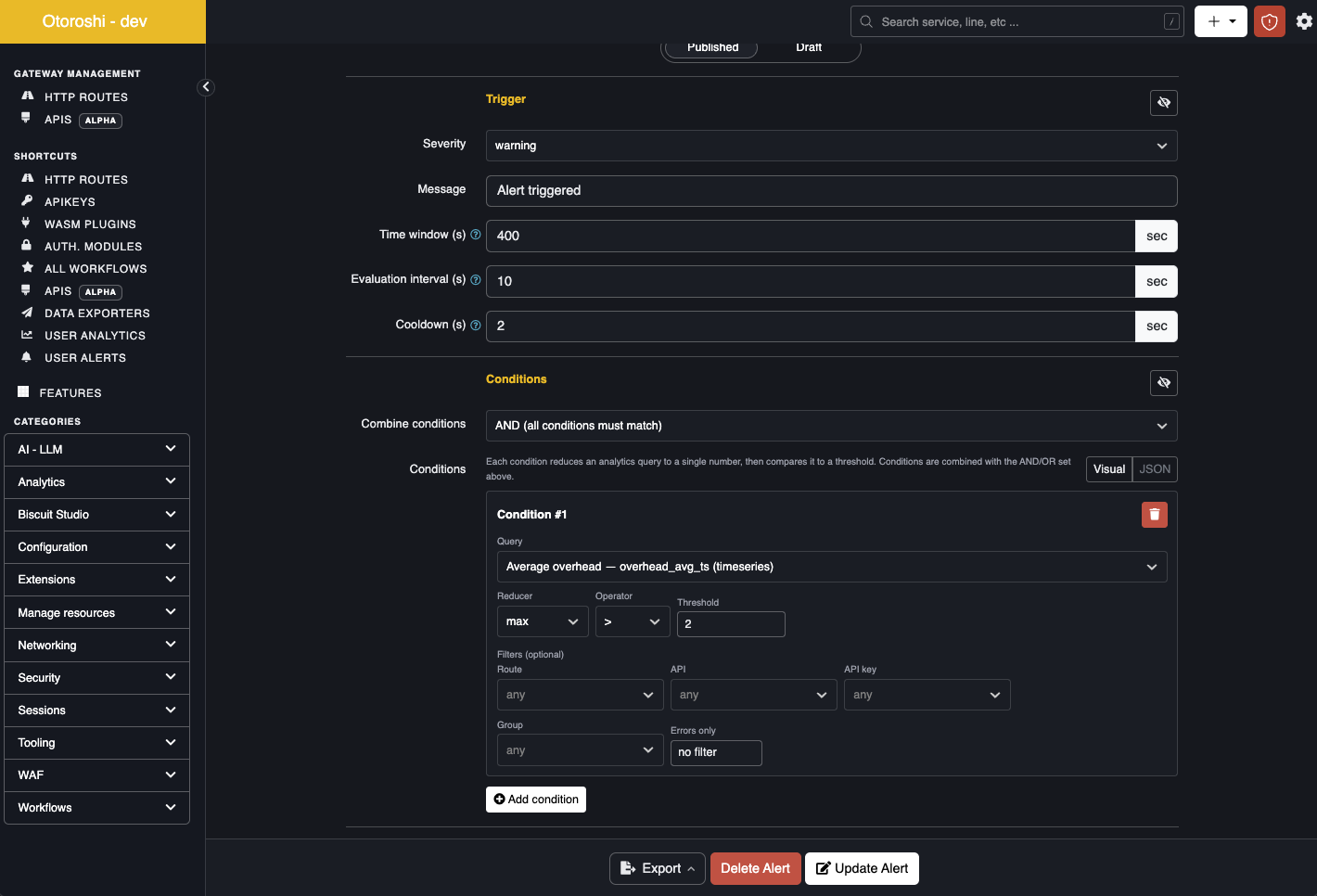Click the Features square icon
Screen dimensions: 1317x896
(x=23, y=391)
